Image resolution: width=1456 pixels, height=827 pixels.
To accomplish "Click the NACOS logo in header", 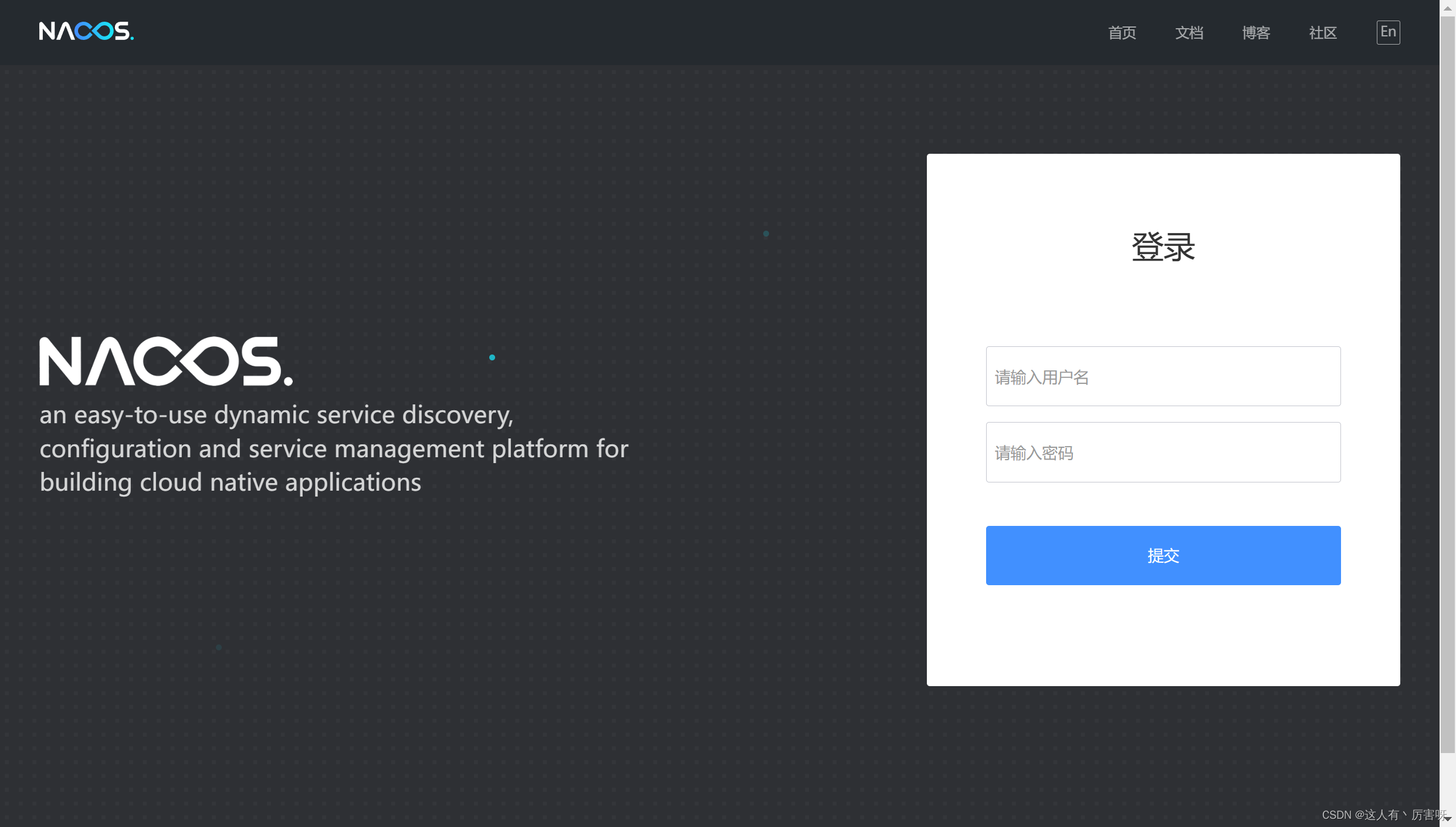I will click(86, 31).
